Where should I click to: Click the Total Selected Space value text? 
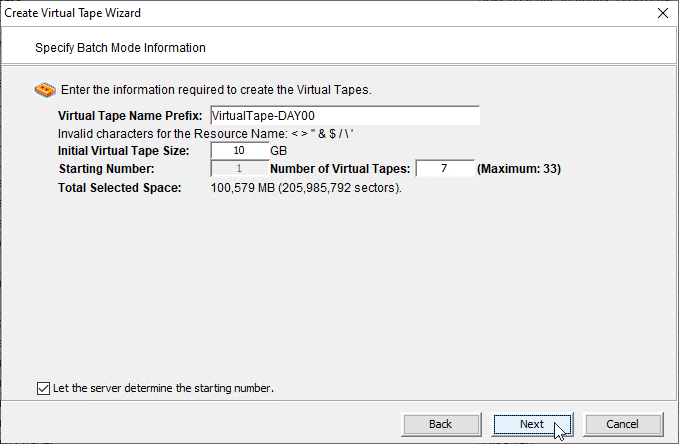[306, 188]
